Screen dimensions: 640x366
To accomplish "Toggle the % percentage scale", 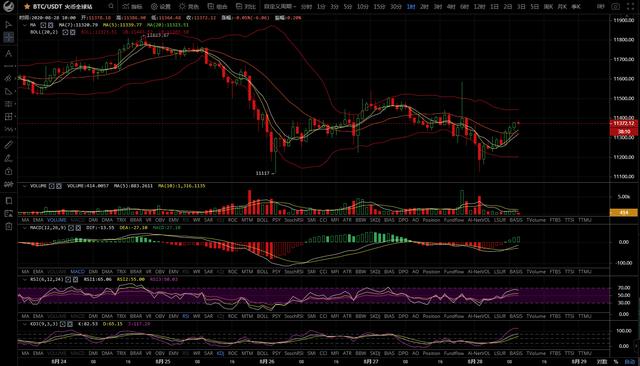I will [616, 362].
